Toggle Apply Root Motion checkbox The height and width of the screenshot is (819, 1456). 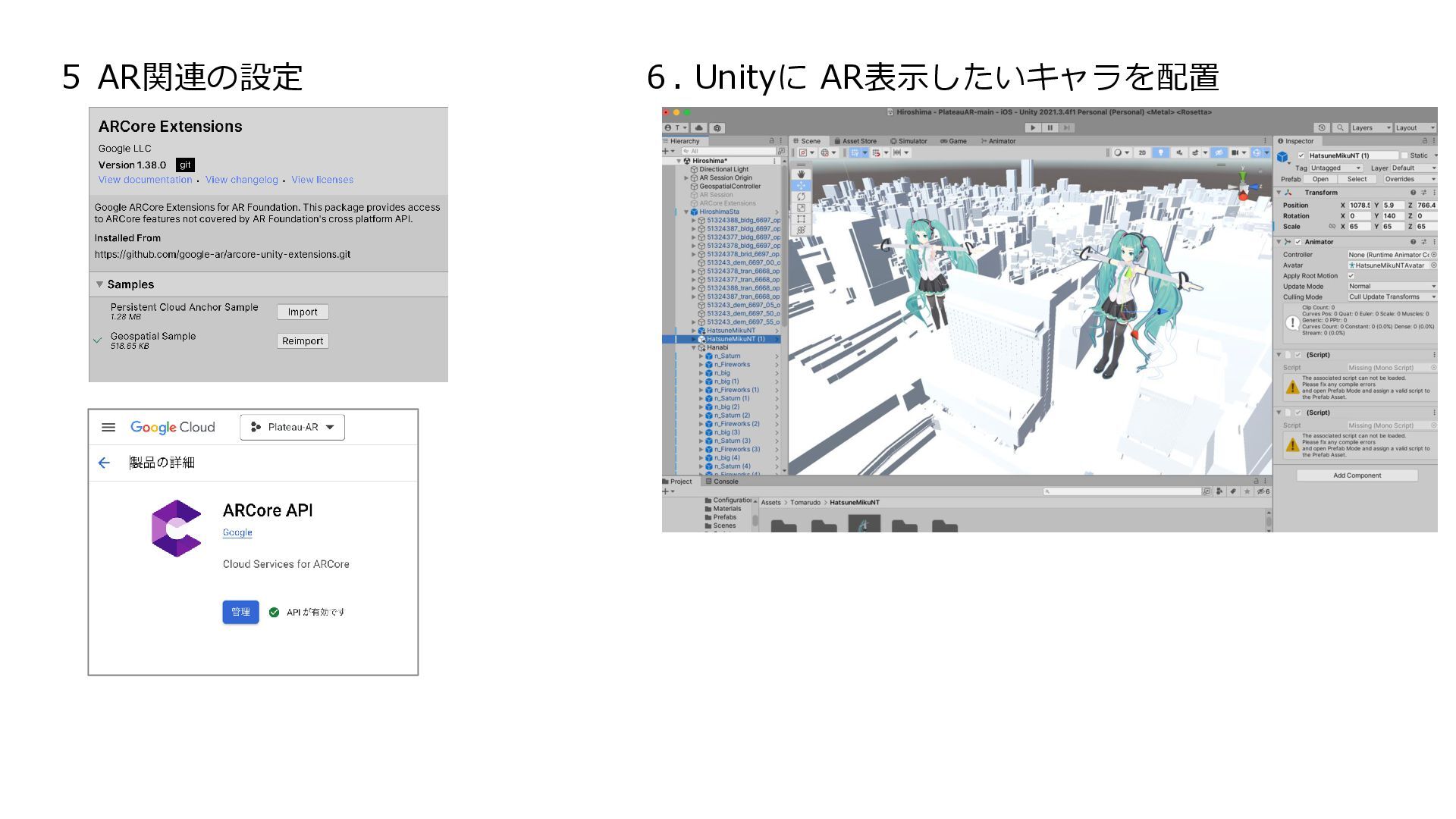point(1351,276)
